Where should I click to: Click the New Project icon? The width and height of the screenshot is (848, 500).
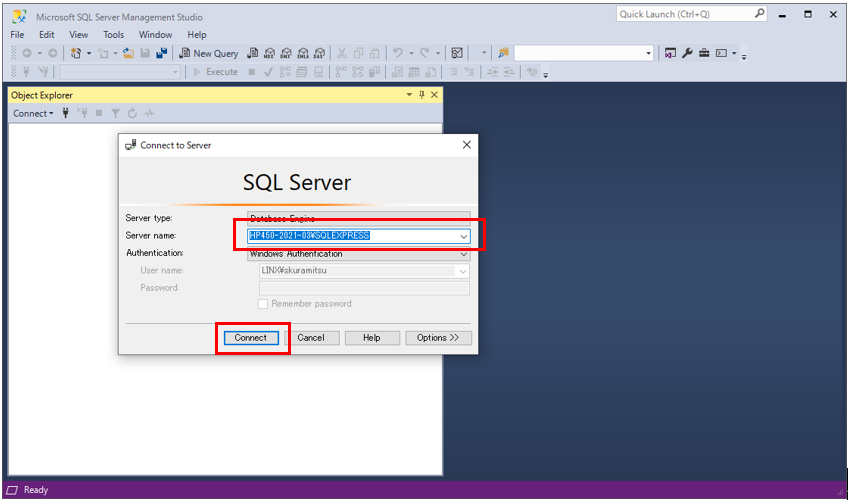coord(76,53)
